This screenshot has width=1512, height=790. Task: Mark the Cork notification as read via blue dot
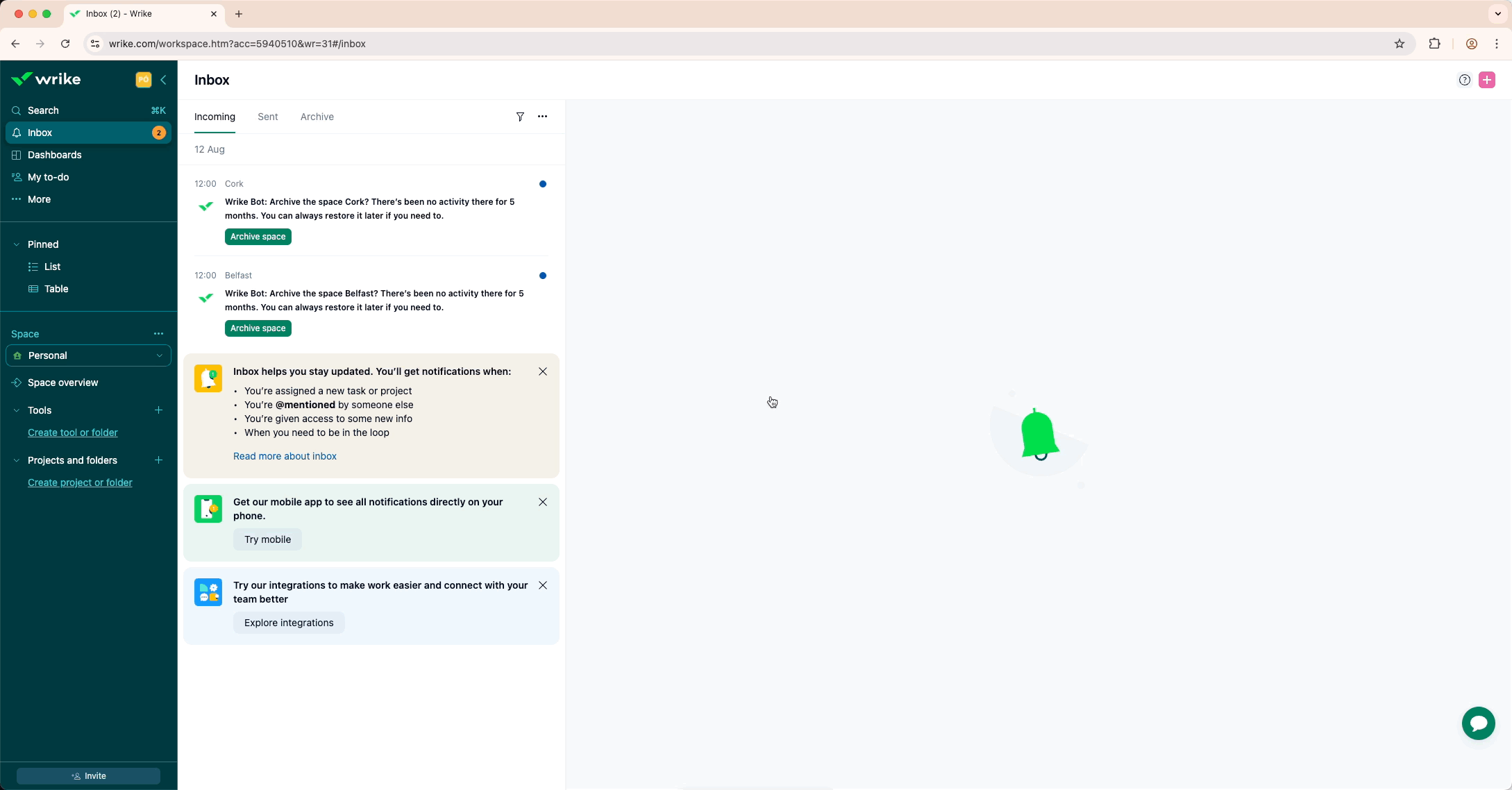(542, 184)
